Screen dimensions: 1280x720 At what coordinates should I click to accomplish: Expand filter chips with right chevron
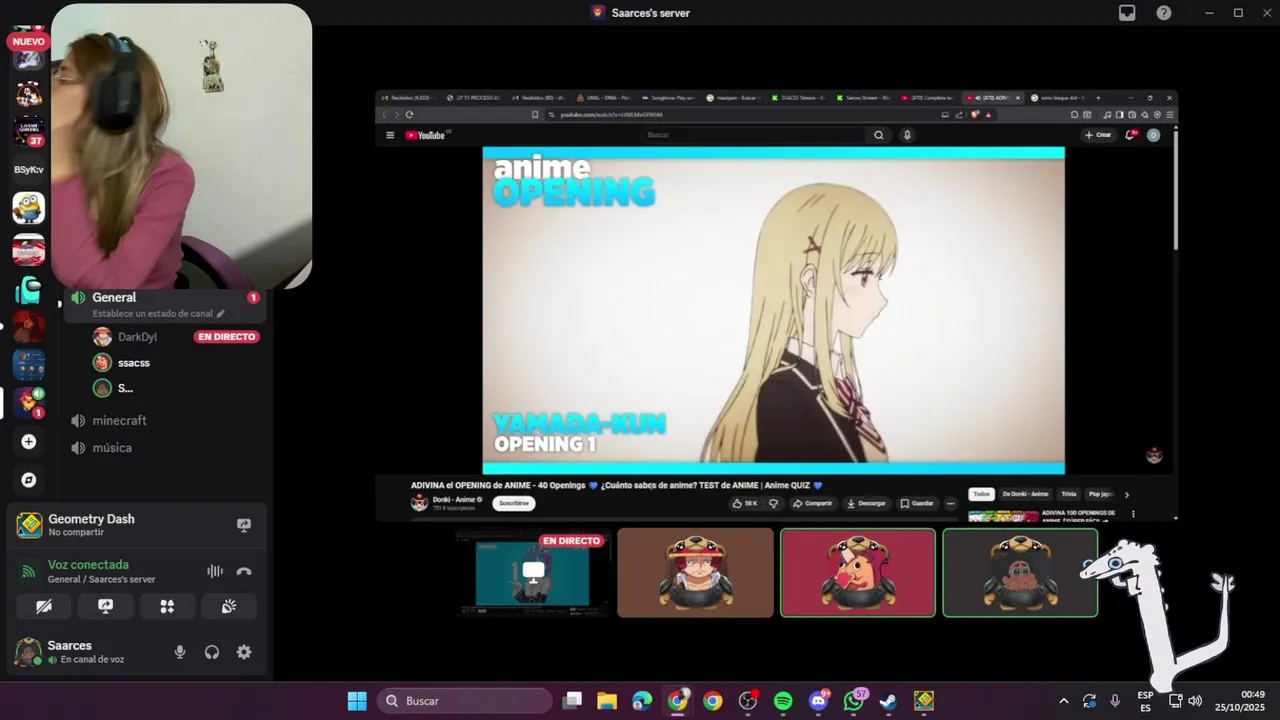[x=1126, y=494]
